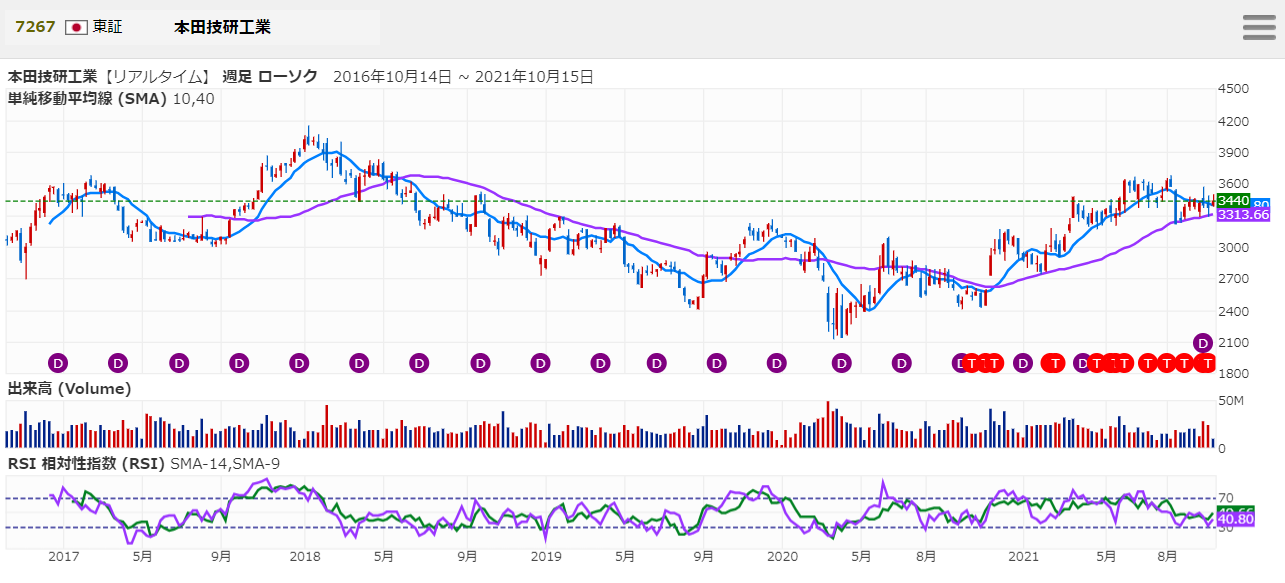The width and height of the screenshot is (1285, 583).
Task: Click the 1800 price axis label
Action: (1234, 374)
